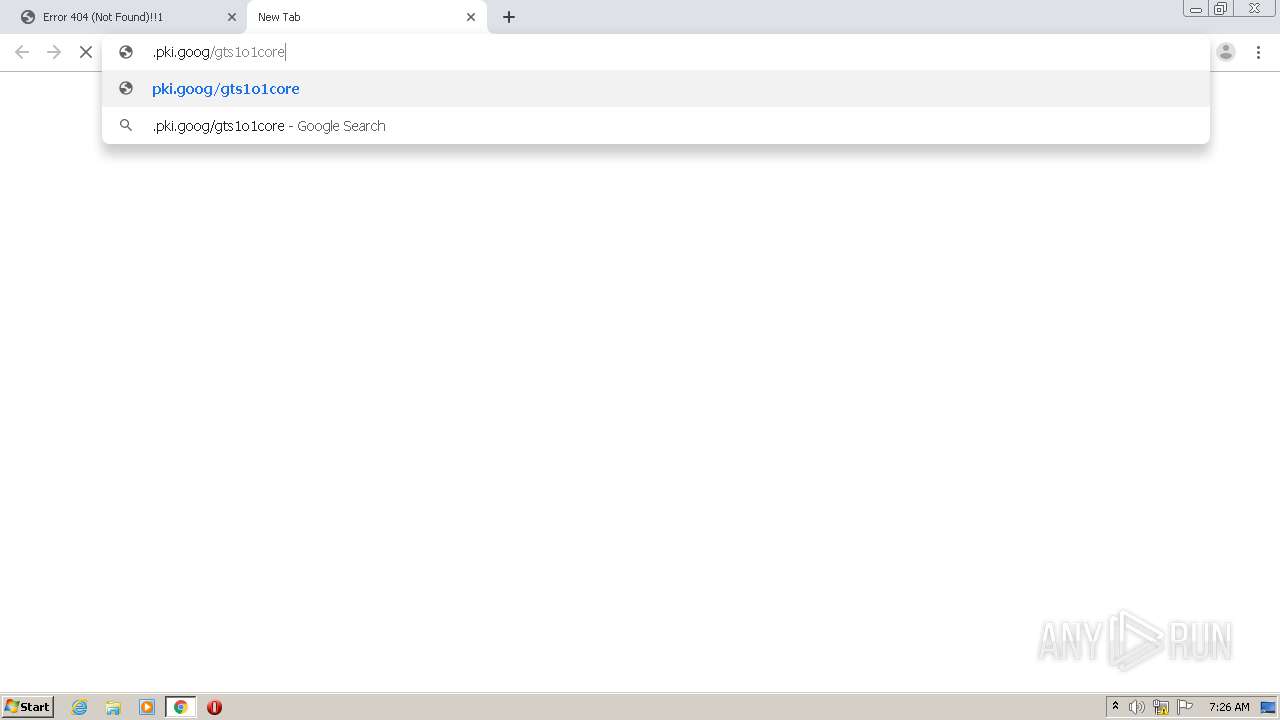Click the Action Center flag icon

[1185, 707]
